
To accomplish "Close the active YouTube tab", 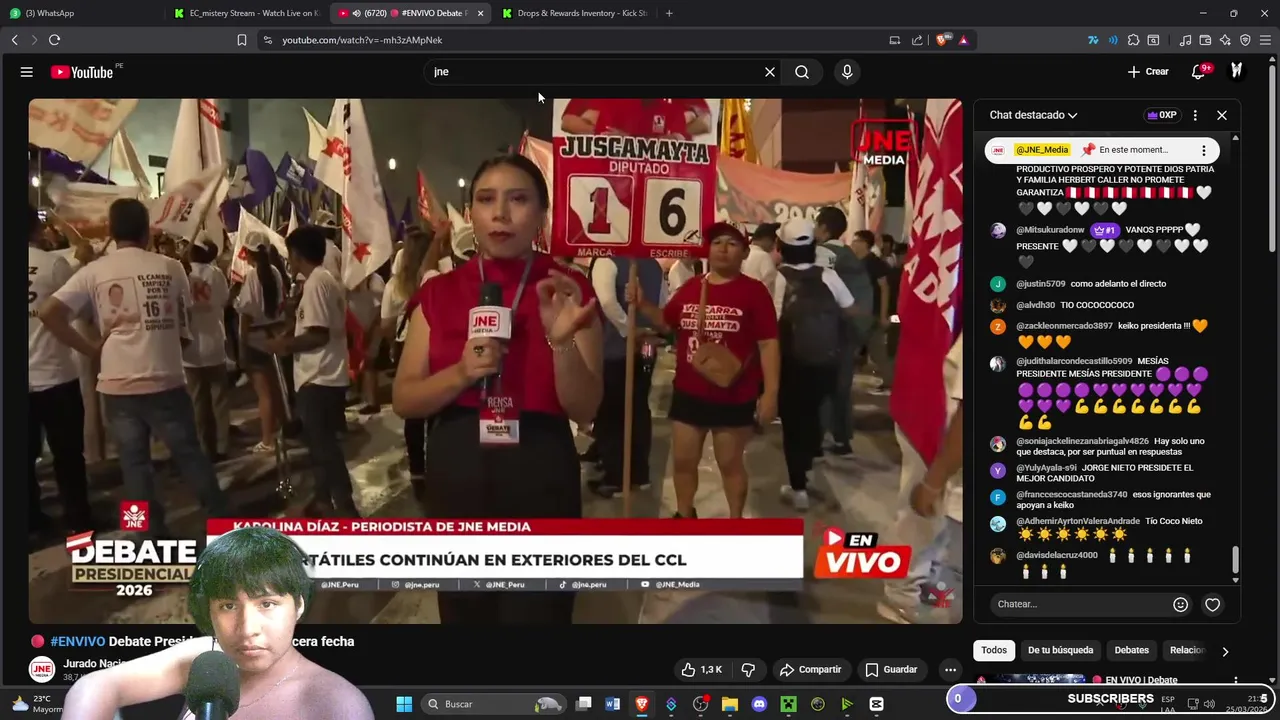I will (x=481, y=13).
